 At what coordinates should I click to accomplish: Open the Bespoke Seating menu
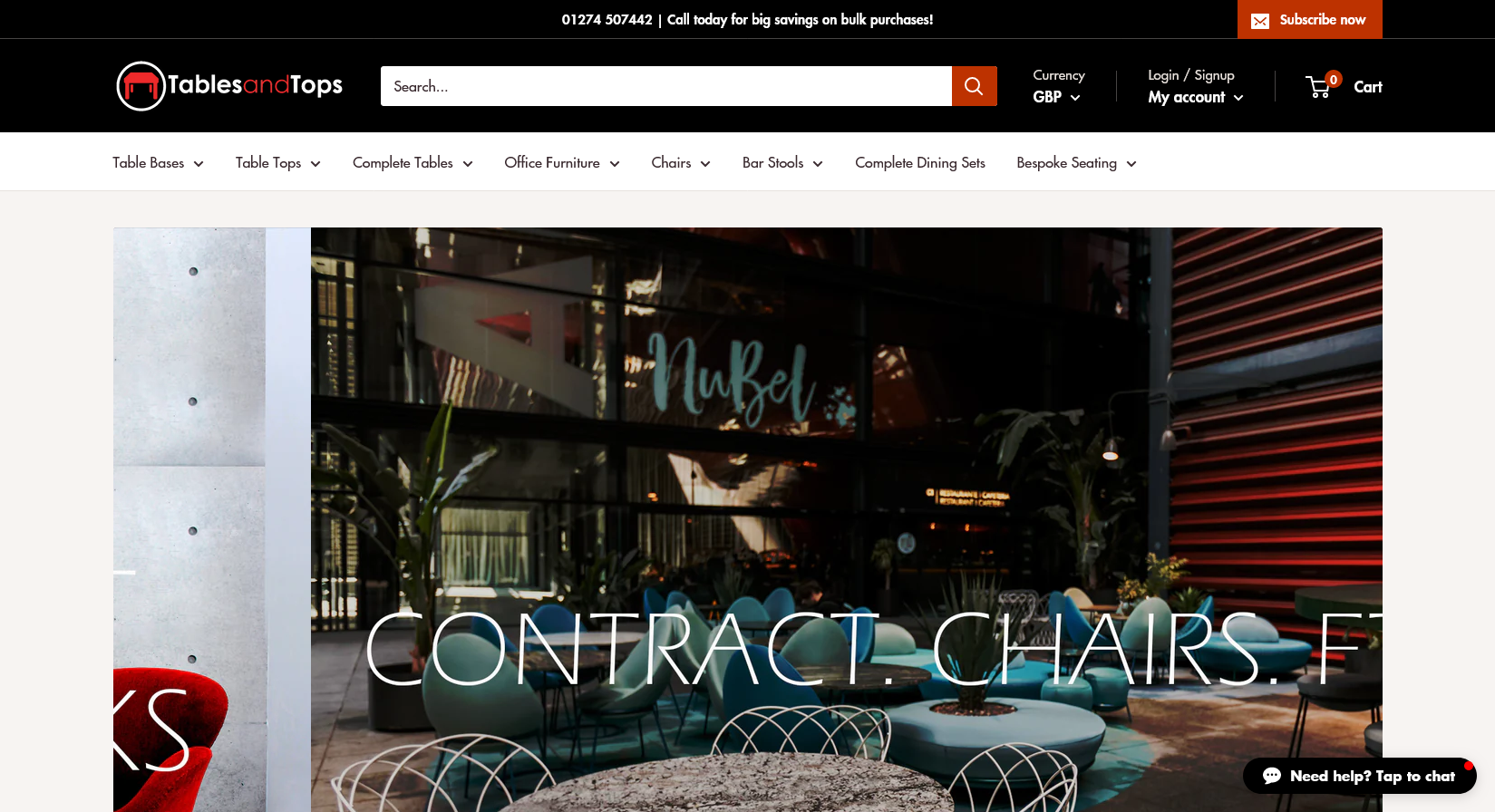tap(1076, 162)
